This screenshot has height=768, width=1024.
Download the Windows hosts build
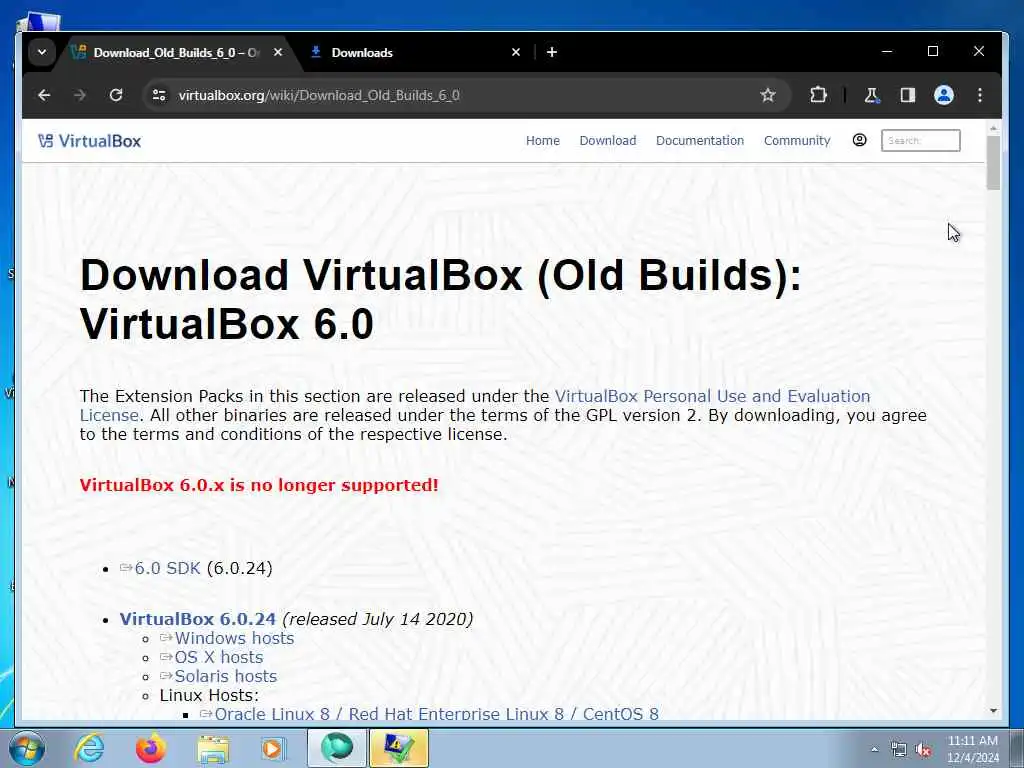point(234,638)
